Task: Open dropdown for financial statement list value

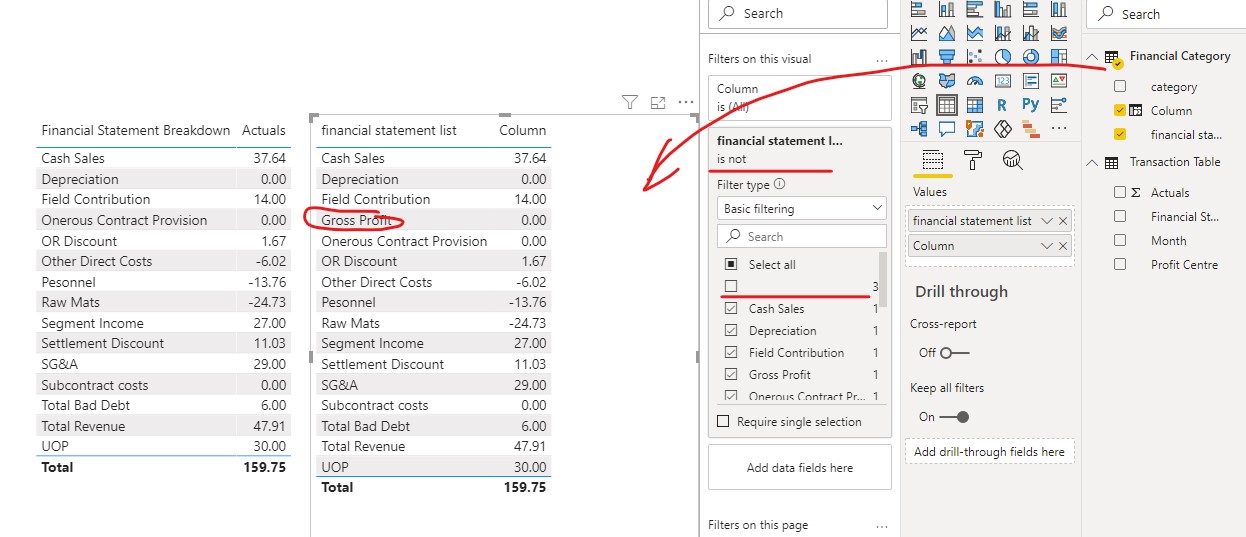Action: tap(1046, 221)
